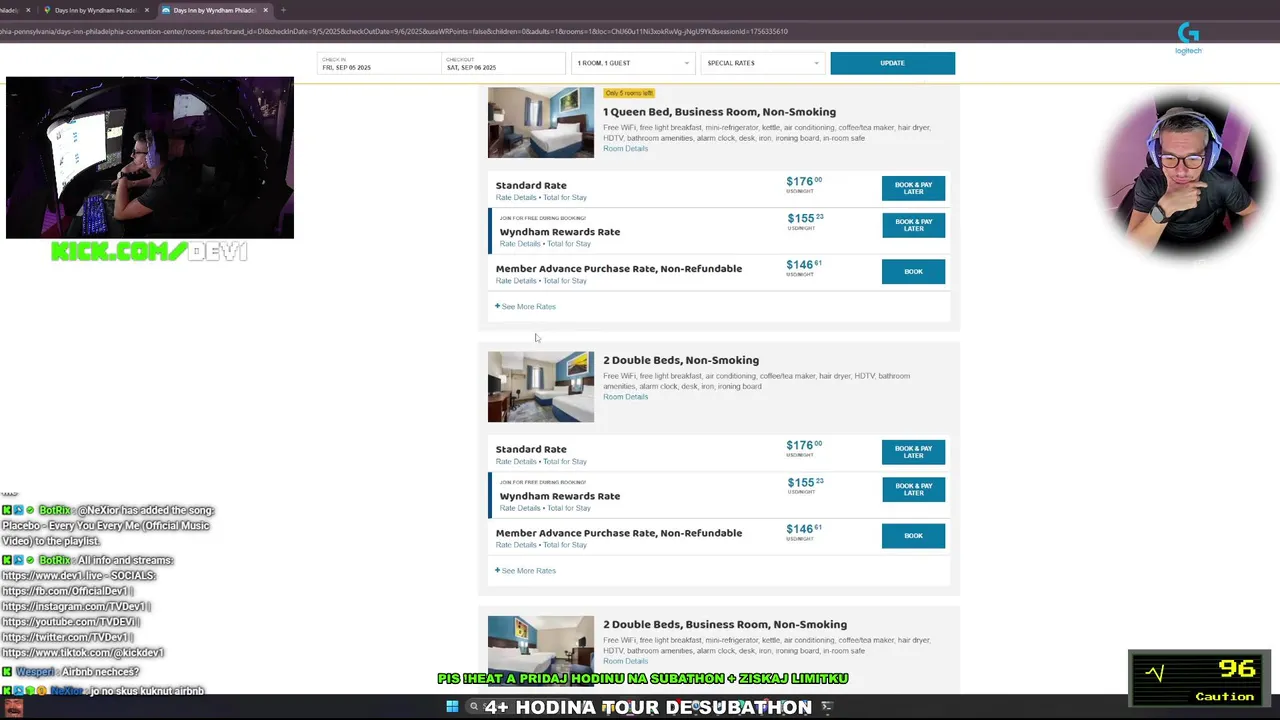Open Rate Details under Queen room Wyndham Rewards Rate
This screenshot has width=1280, height=720.
[x=520, y=244]
